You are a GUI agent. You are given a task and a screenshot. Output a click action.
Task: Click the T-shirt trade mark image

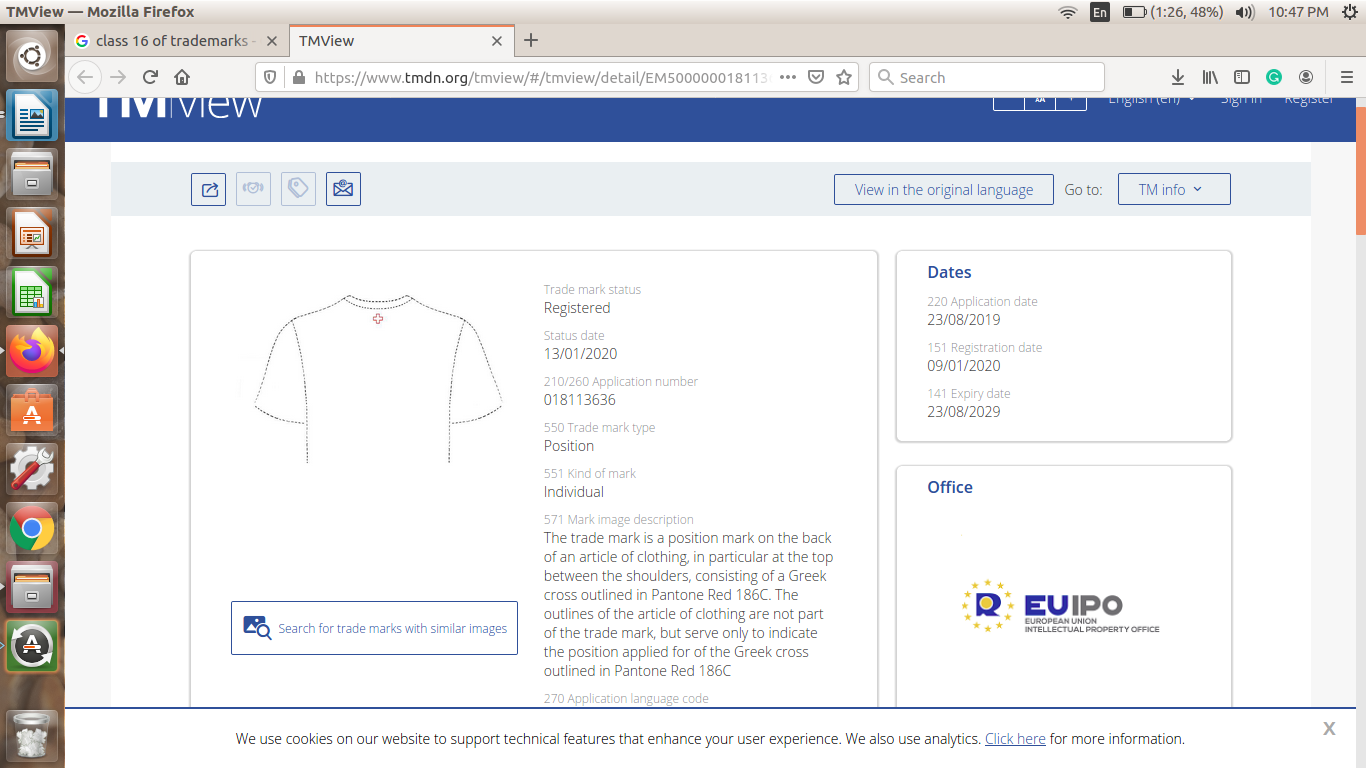tap(377, 378)
